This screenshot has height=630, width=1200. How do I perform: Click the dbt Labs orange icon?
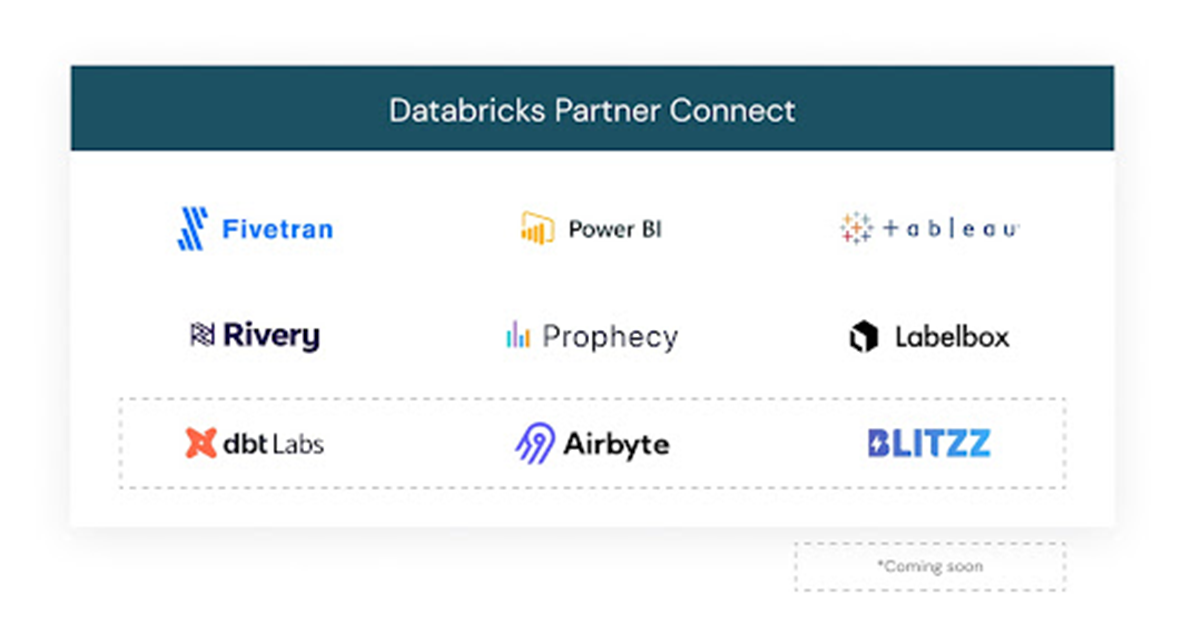pyautogui.click(x=201, y=443)
